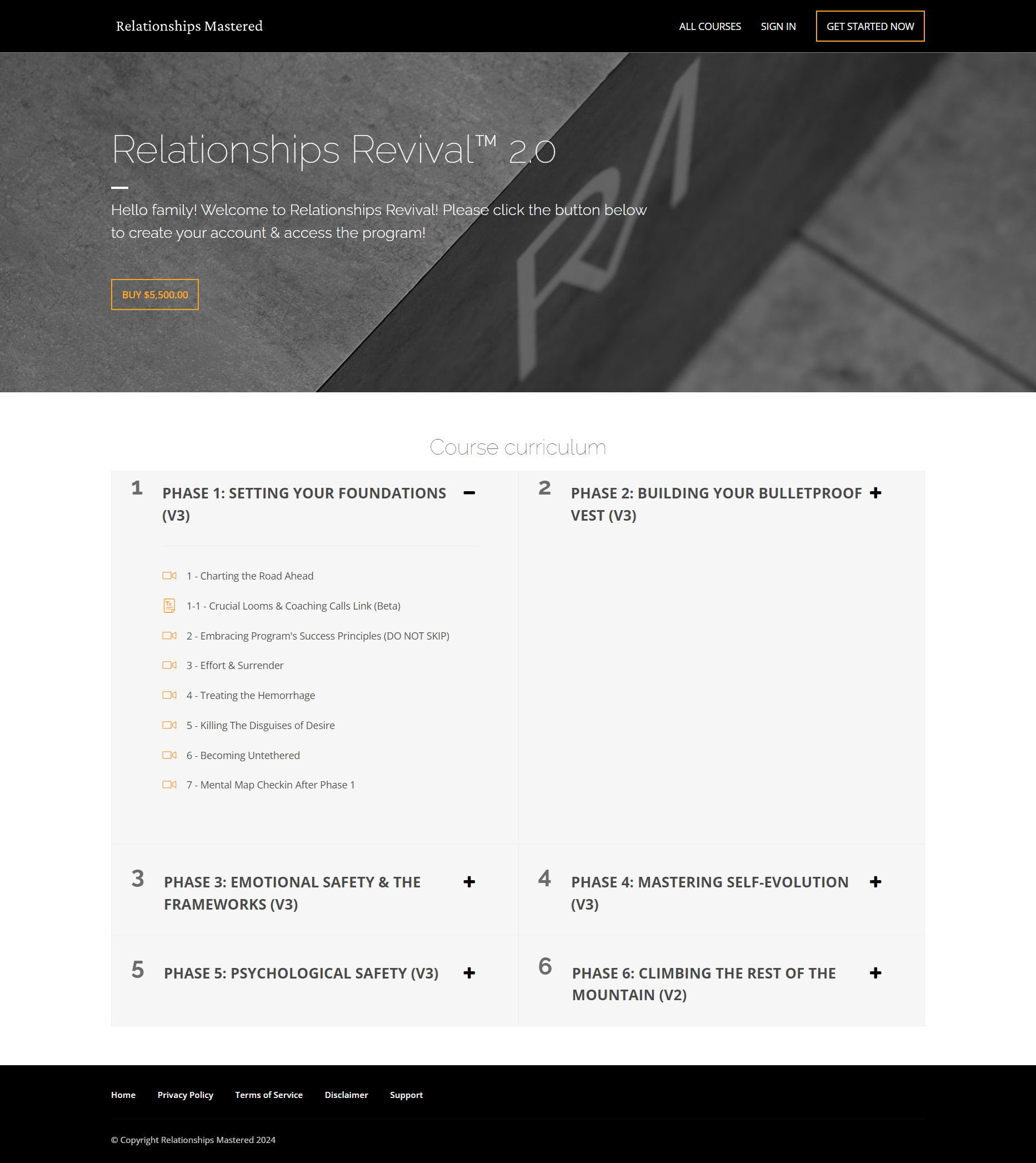Click the Course curriculum heading
Image resolution: width=1036 pixels, height=1163 pixels.
coord(517,447)
